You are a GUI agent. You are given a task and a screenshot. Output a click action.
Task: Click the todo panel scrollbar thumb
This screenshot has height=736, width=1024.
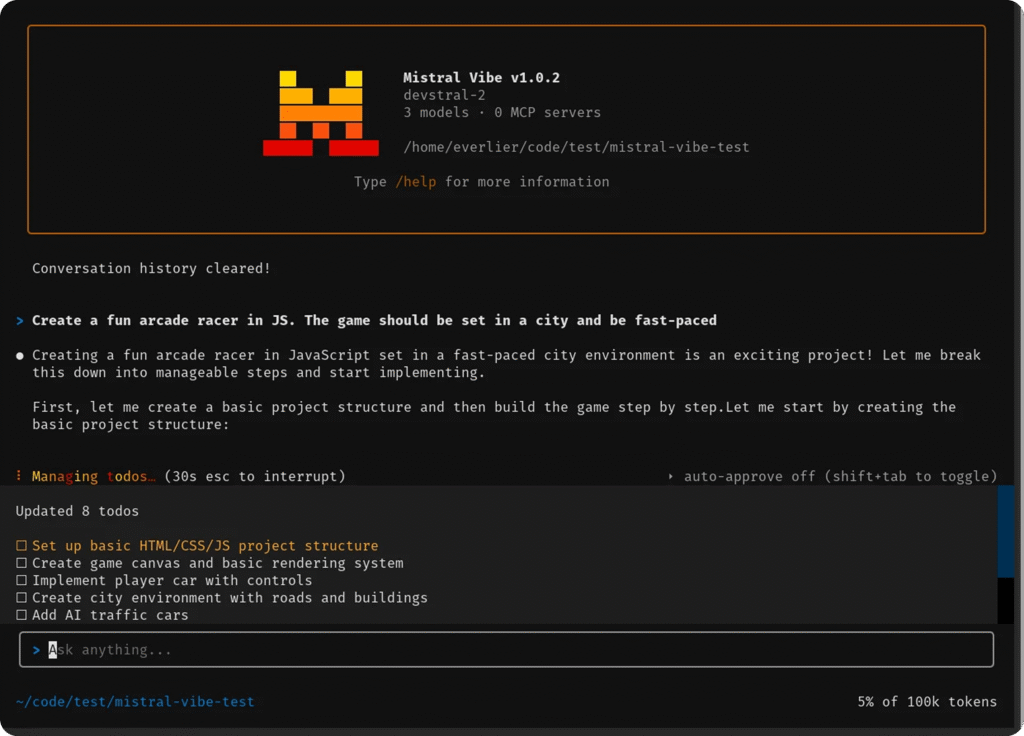[x=1006, y=531]
